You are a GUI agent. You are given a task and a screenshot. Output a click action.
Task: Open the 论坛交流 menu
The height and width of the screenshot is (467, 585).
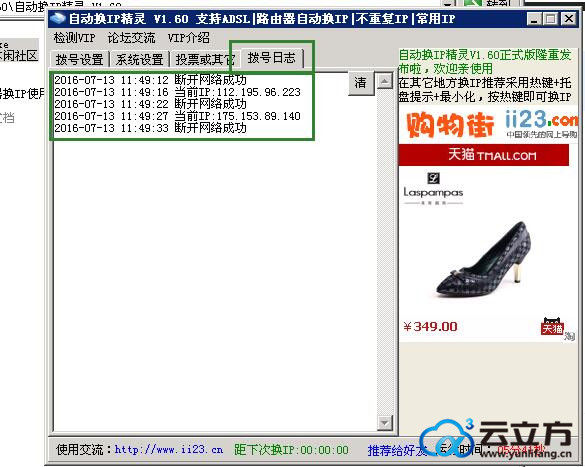coord(131,38)
